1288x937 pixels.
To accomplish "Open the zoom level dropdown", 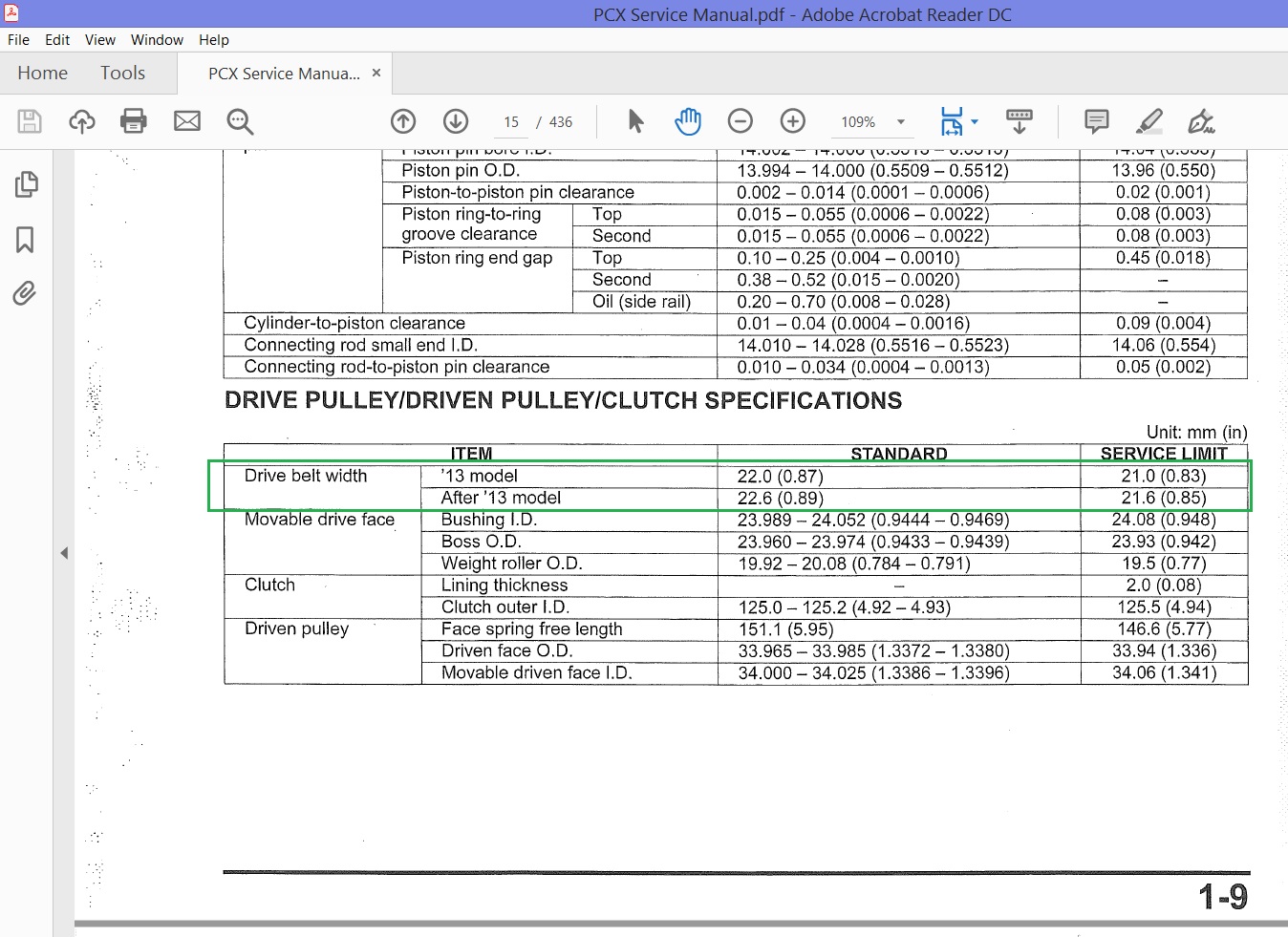I will pyautogui.click(x=901, y=122).
